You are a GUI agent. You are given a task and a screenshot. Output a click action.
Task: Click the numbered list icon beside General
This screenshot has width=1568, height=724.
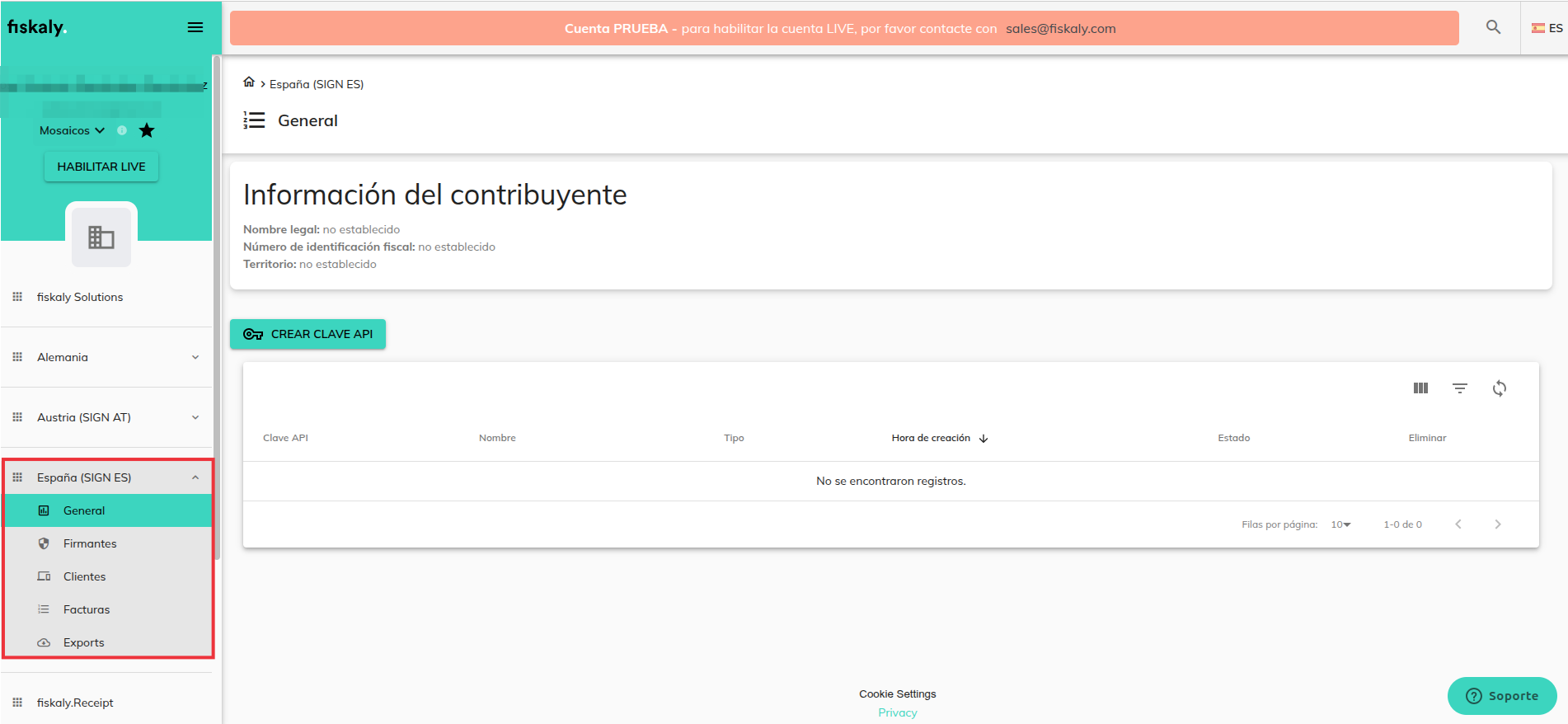[x=254, y=120]
